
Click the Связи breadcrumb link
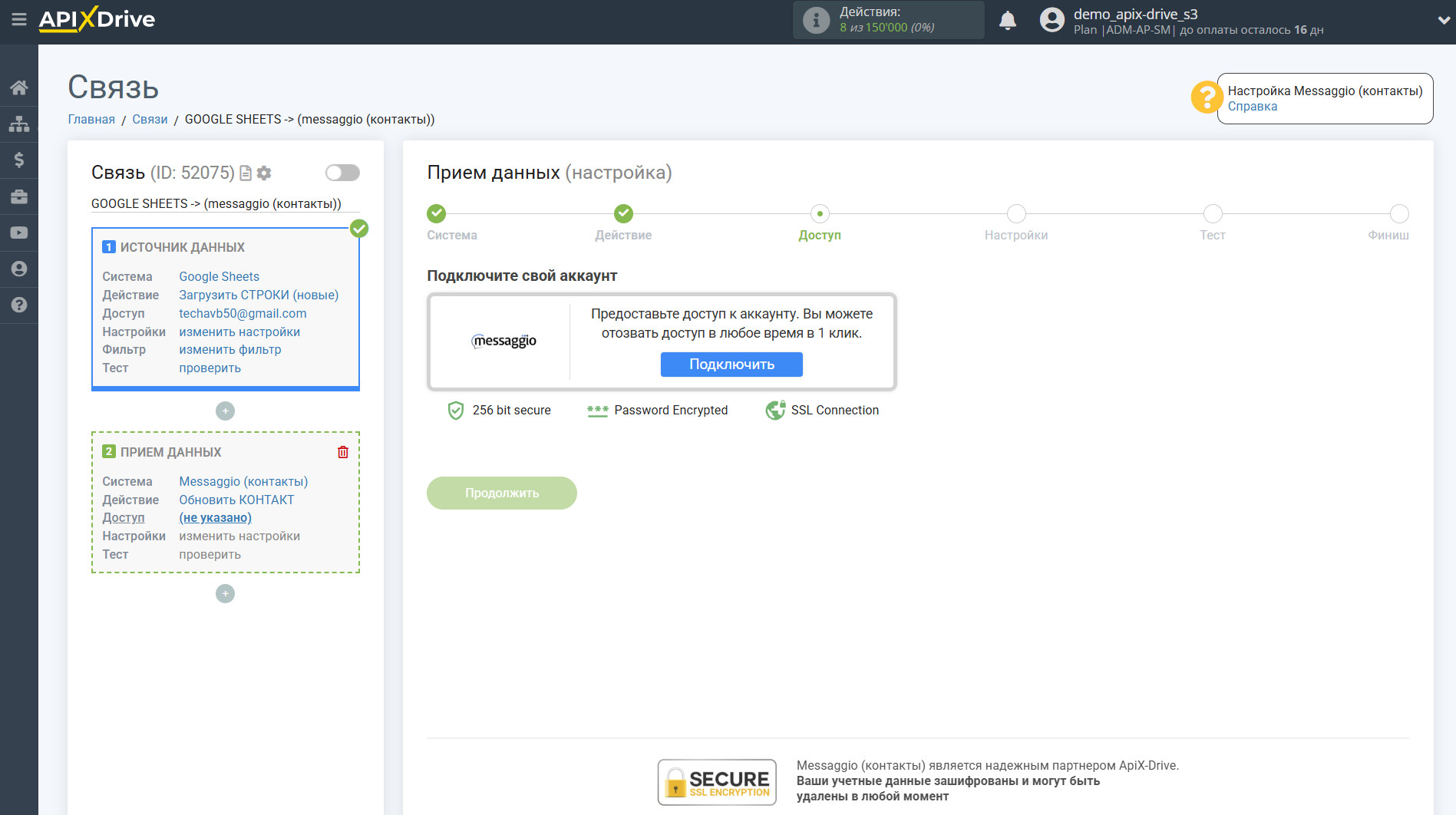tap(150, 119)
